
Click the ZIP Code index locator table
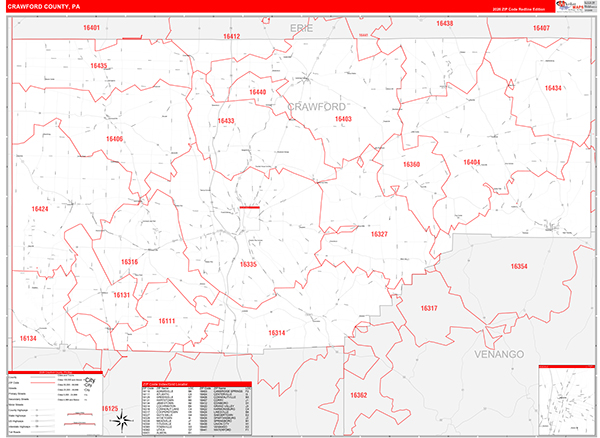pos(197,408)
